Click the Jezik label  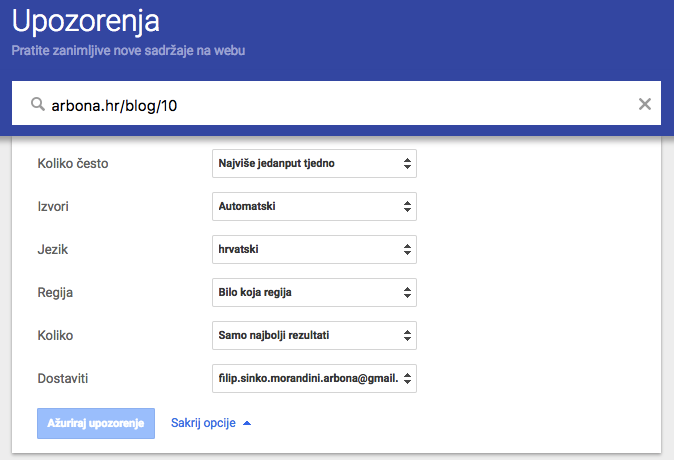(x=52, y=249)
